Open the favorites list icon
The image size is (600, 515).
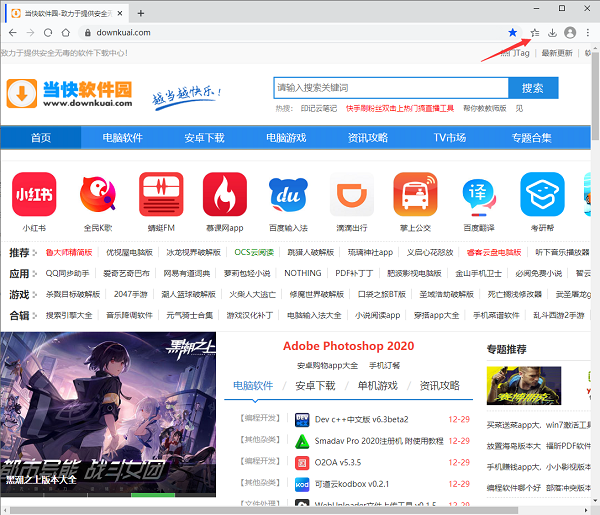(535, 33)
